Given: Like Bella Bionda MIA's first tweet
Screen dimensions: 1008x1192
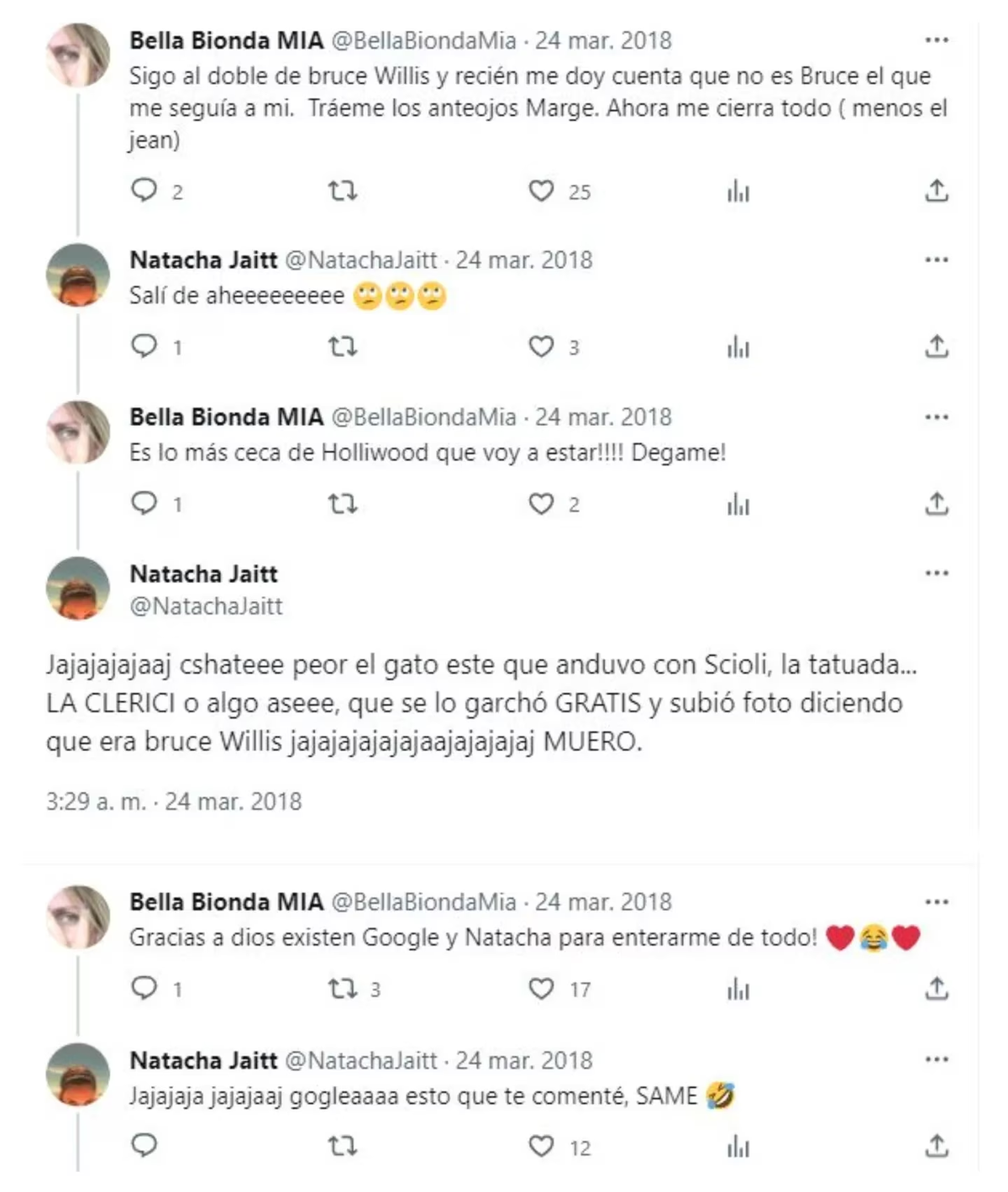Looking at the screenshot, I should click(542, 191).
